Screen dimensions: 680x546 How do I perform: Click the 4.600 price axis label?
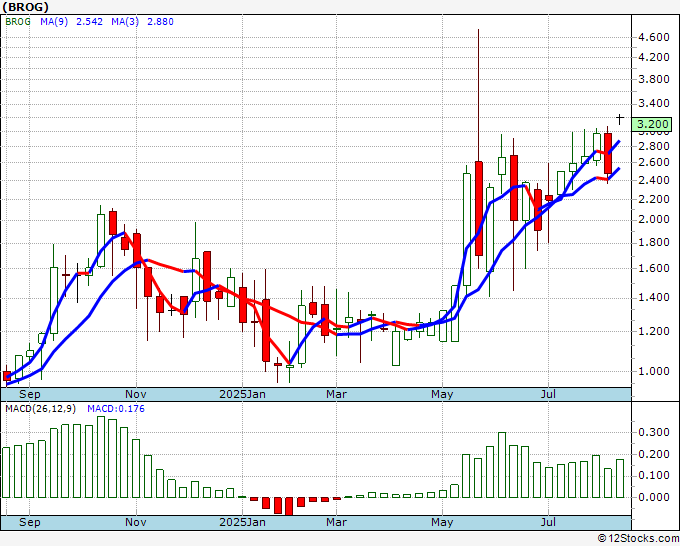coord(654,37)
